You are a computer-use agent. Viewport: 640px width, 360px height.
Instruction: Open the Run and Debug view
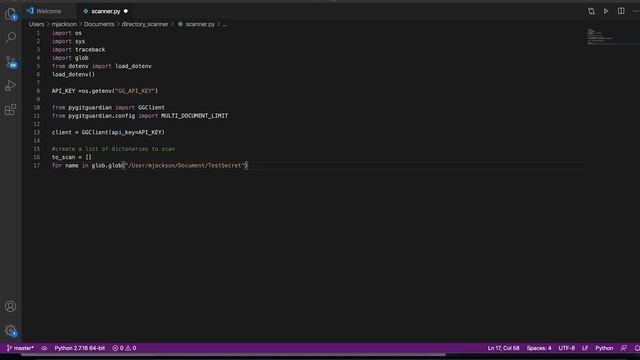11,86
